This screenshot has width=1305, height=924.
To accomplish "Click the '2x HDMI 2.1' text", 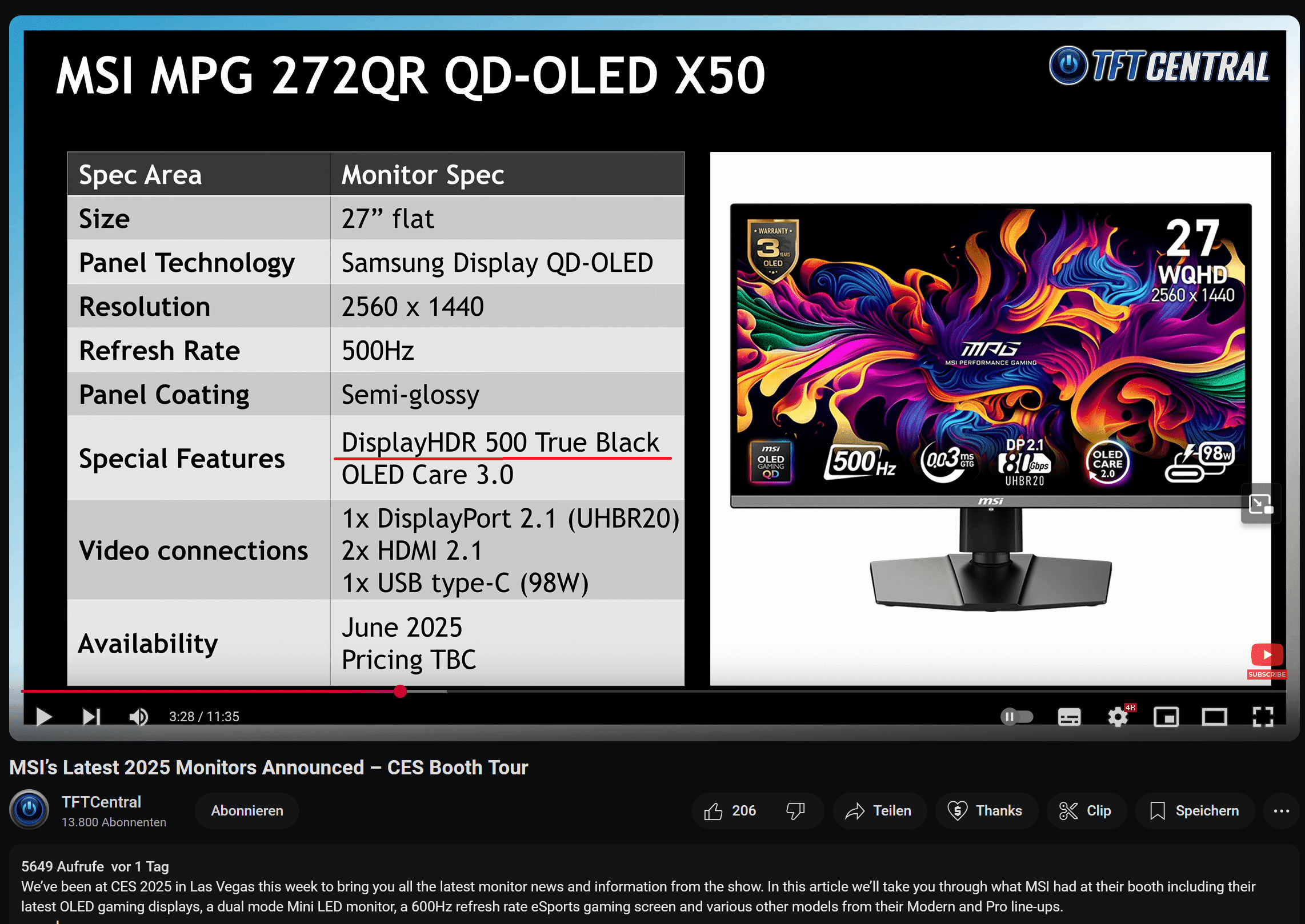I will (x=412, y=551).
